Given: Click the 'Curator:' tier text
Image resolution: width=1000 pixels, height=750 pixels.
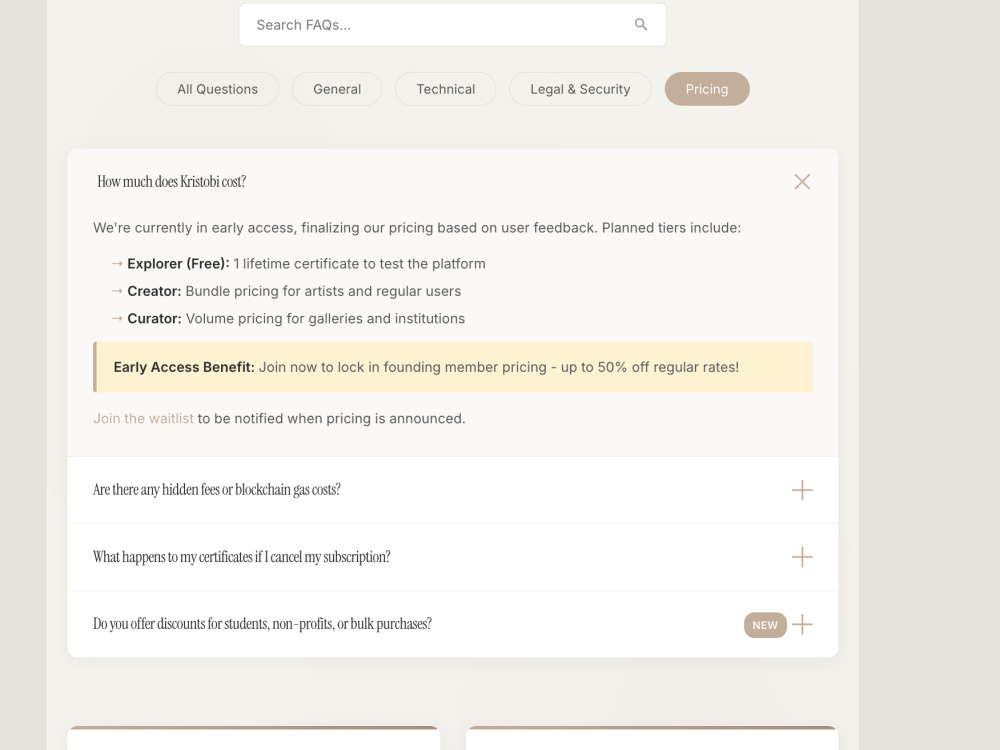Looking at the screenshot, I should click(x=154, y=318).
